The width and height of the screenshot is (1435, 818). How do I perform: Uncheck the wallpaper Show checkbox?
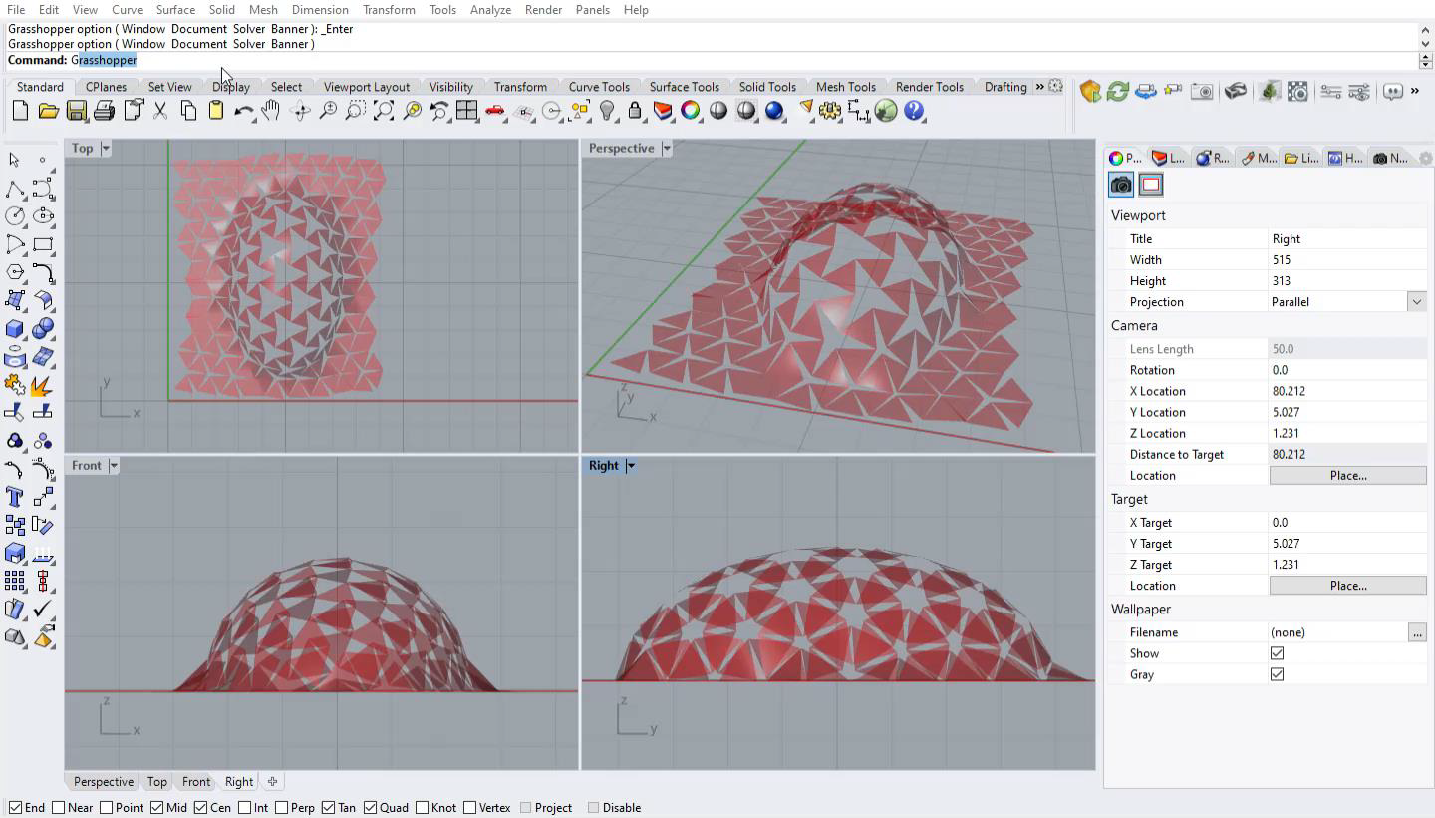1277,653
